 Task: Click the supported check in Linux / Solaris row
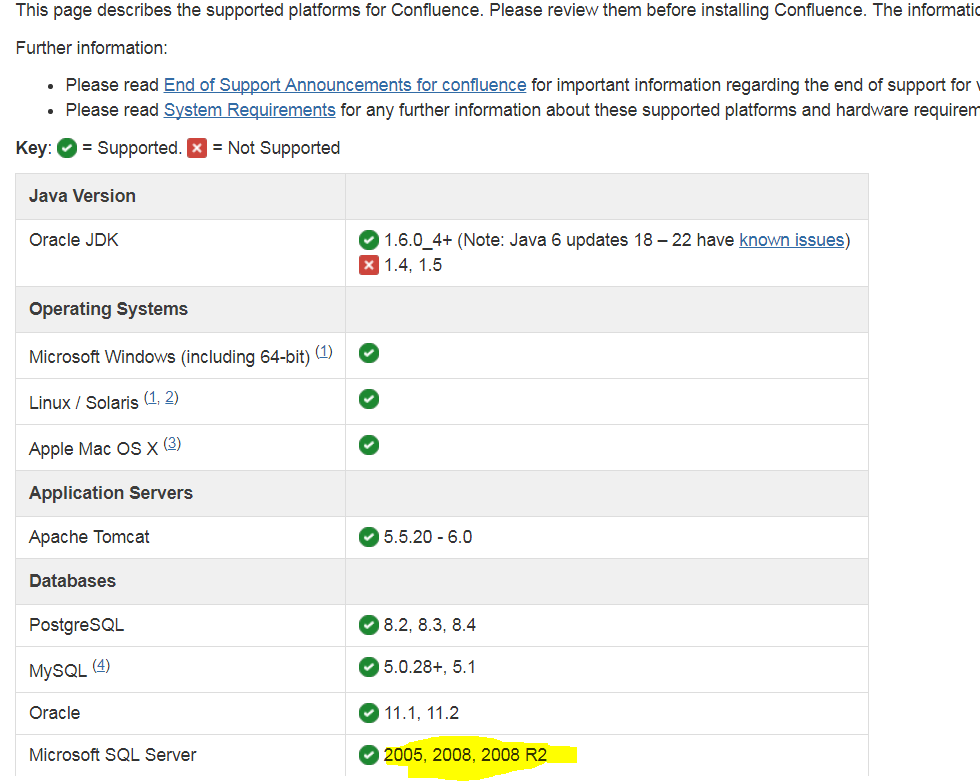[369, 399]
